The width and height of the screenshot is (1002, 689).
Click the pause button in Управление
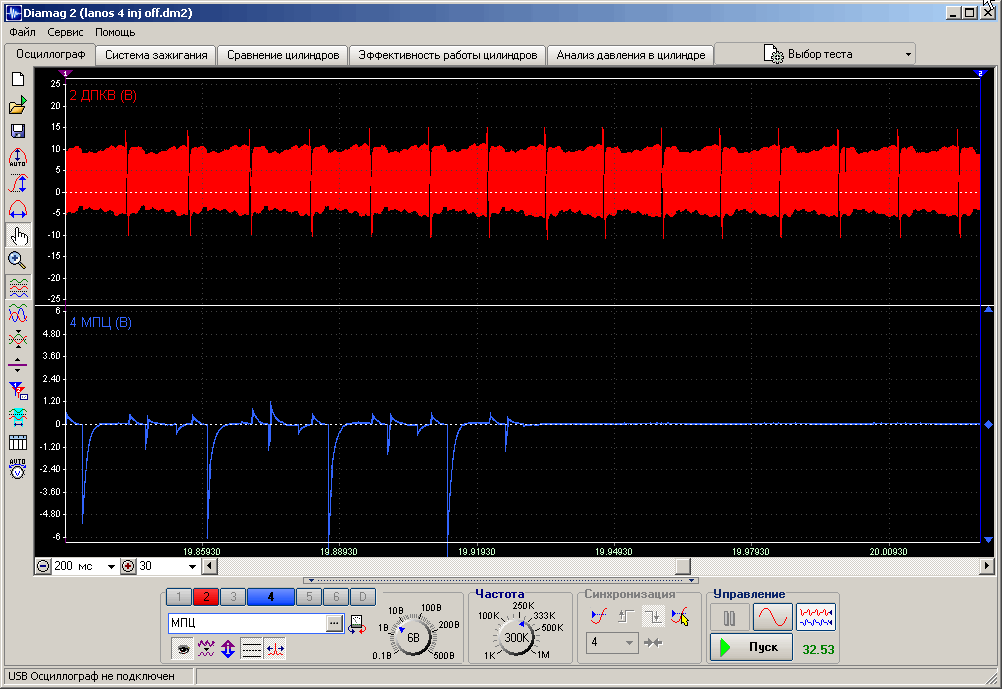point(729,618)
